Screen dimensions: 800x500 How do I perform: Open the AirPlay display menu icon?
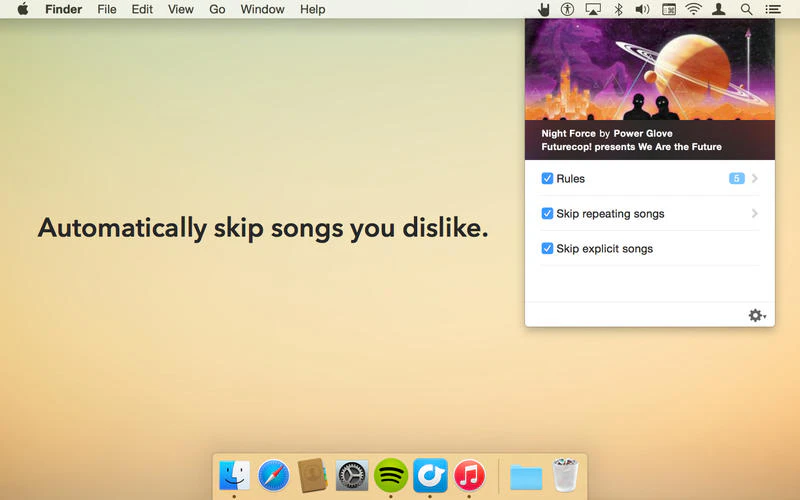tap(593, 9)
